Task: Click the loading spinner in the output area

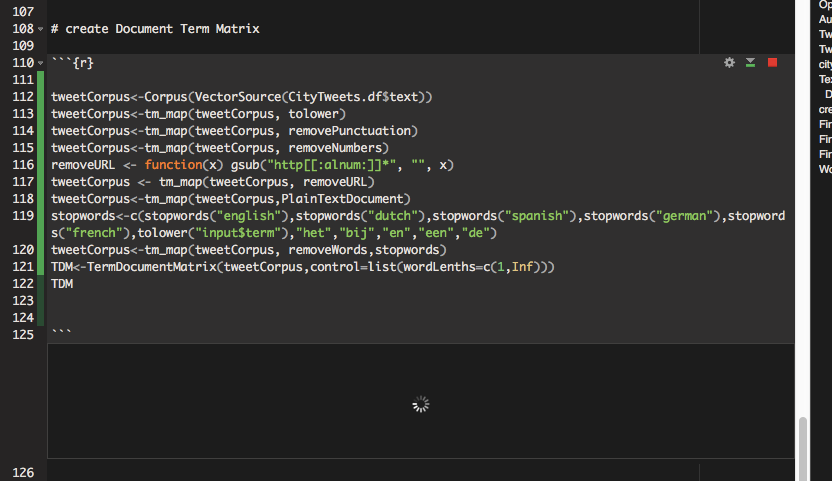Action: click(x=421, y=405)
